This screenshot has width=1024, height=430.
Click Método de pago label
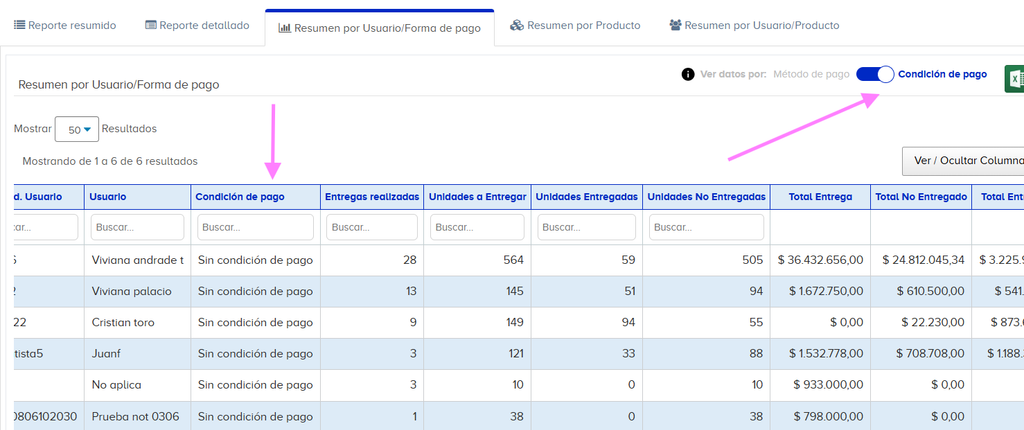pos(811,74)
